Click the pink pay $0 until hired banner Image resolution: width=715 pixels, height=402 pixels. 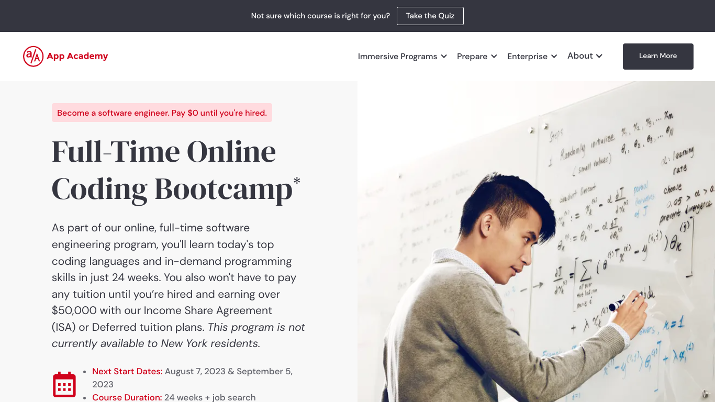click(x=162, y=113)
